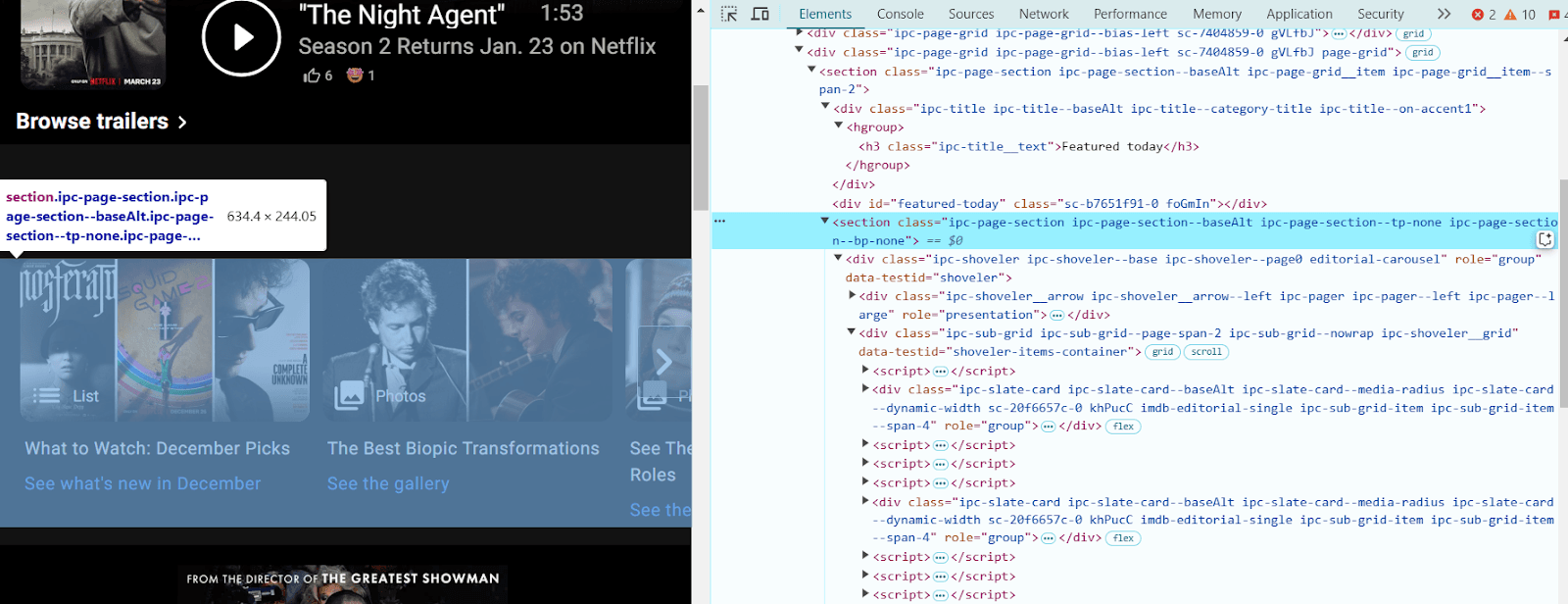Open the Network tab
The height and width of the screenshot is (604, 1568).
point(1044,14)
